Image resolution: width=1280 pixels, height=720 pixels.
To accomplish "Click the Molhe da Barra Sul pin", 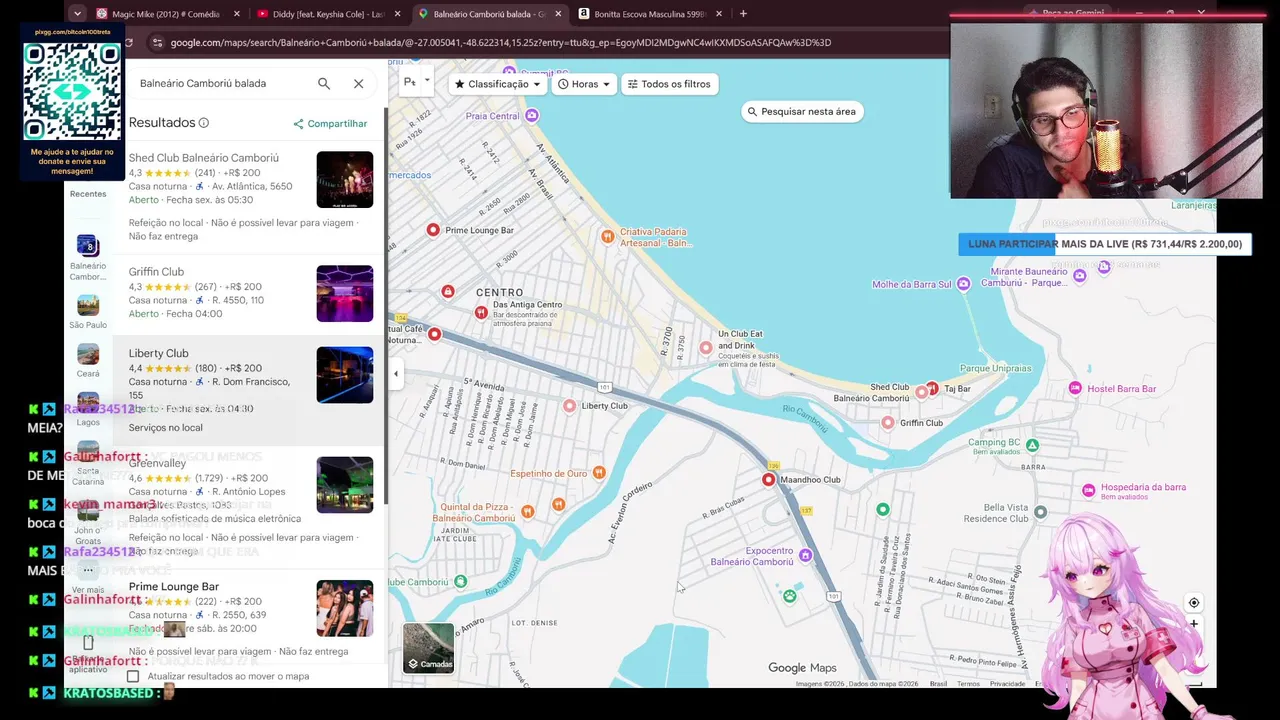I will [x=963, y=284].
